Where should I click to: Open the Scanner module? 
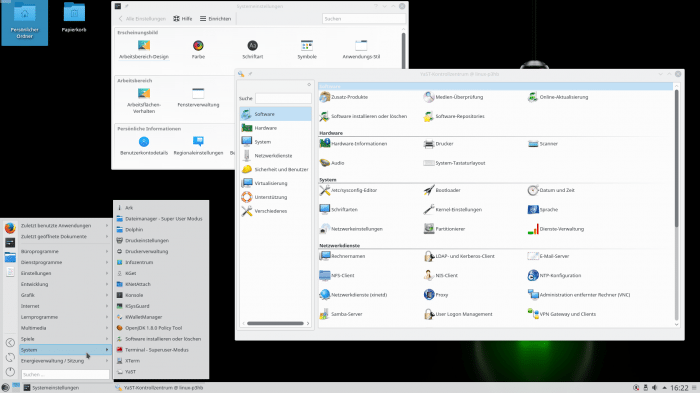pyautogui.click(x=542, y=144)
